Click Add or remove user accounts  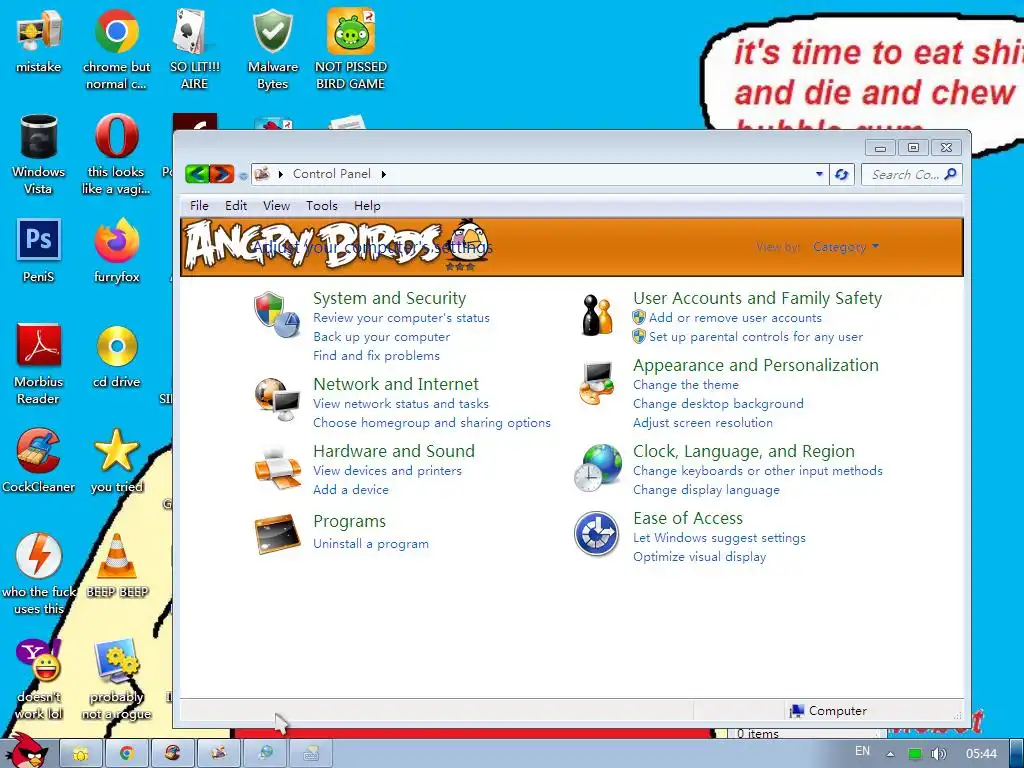[x=735, y=318]
